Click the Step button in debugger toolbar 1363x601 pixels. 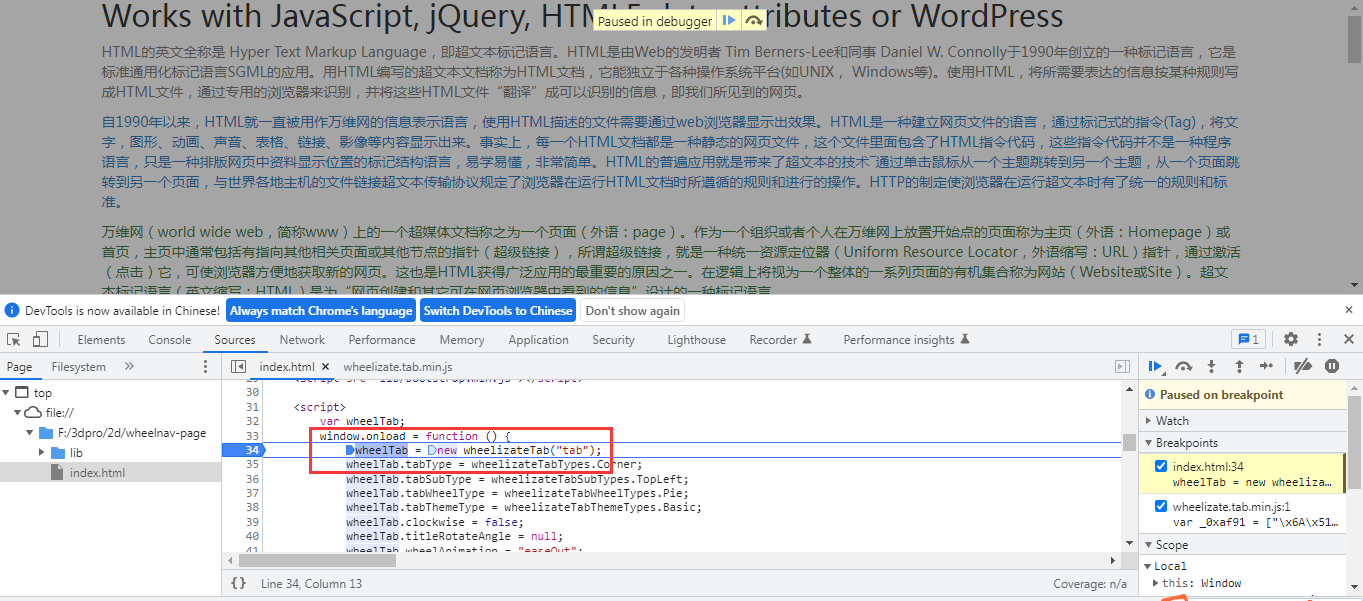pyautogui.click(x=1267, y=367)
